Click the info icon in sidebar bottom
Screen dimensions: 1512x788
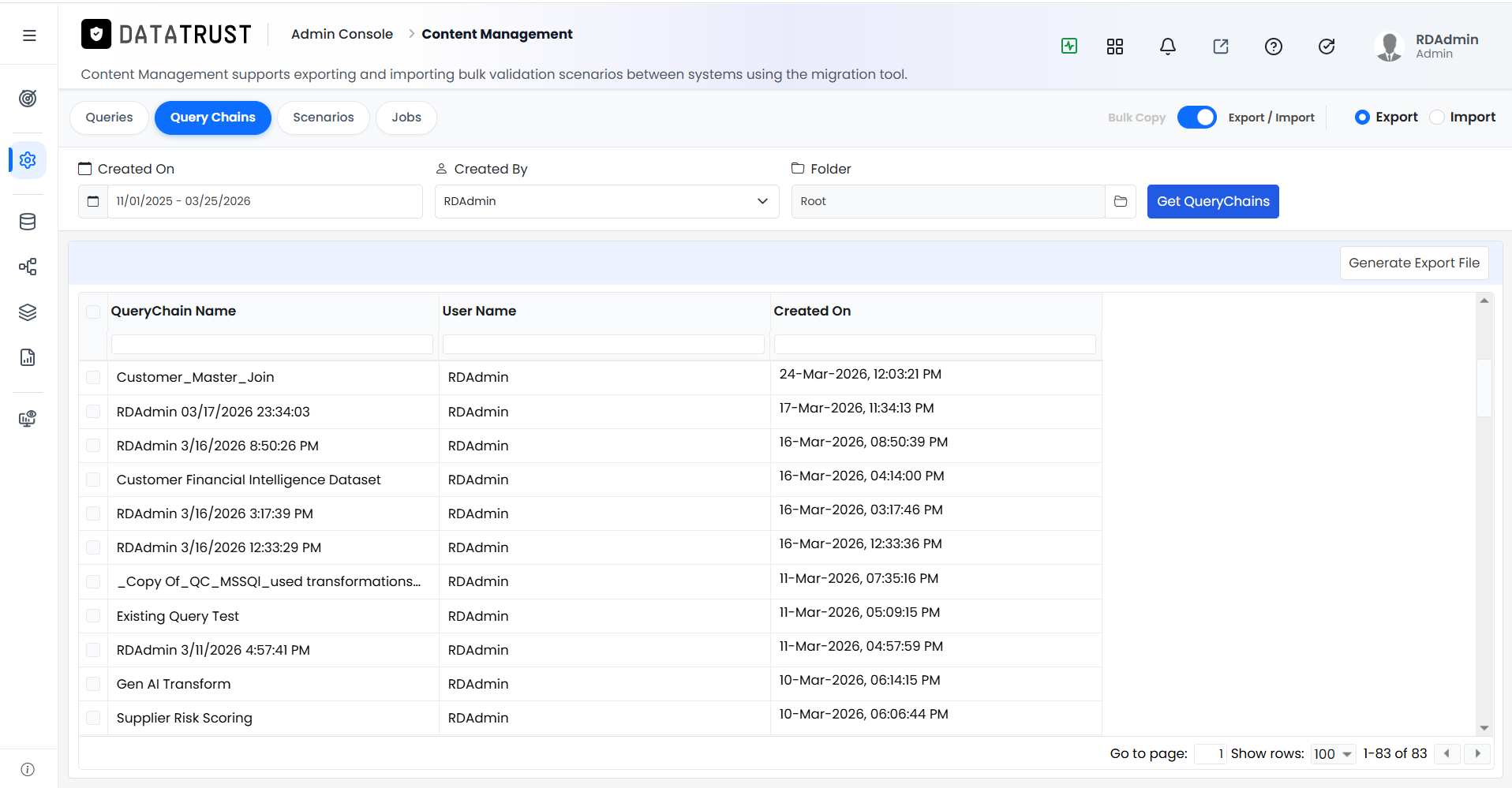(28, 770)
